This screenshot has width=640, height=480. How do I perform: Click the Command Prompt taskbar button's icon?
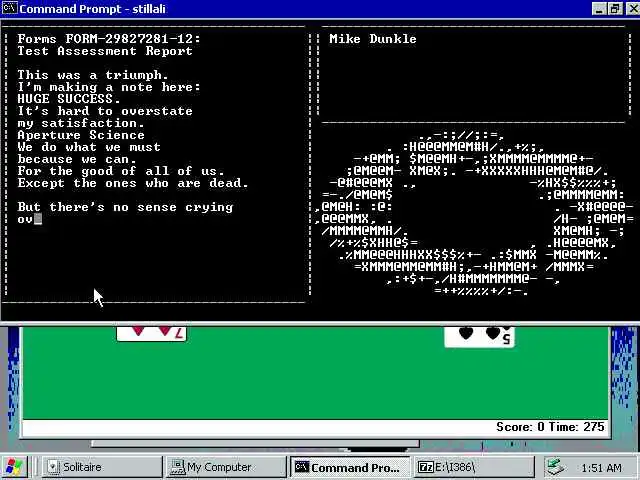click(x=302, y=467)
